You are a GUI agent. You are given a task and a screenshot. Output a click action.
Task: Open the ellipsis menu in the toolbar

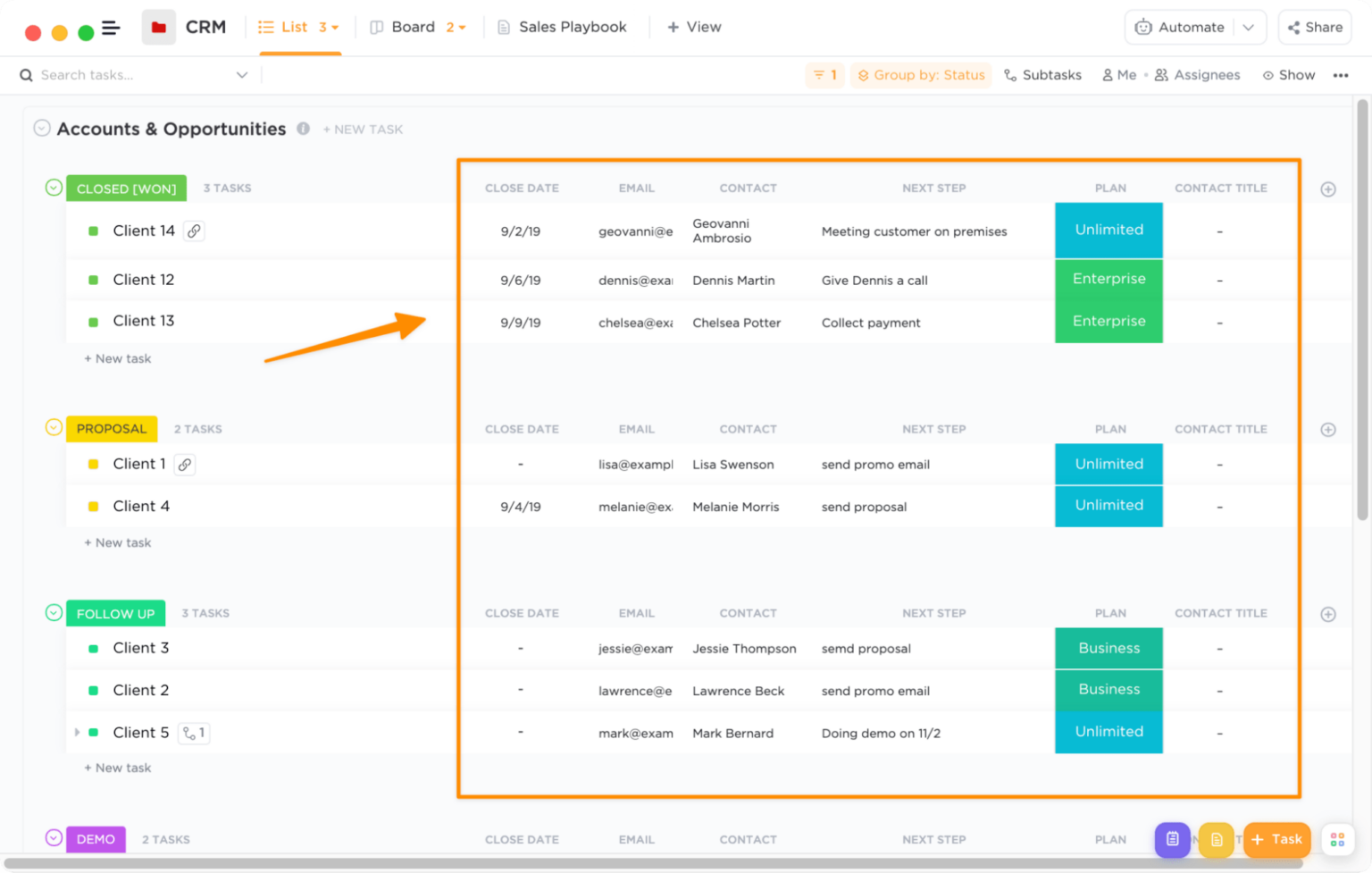[1342, 75]
